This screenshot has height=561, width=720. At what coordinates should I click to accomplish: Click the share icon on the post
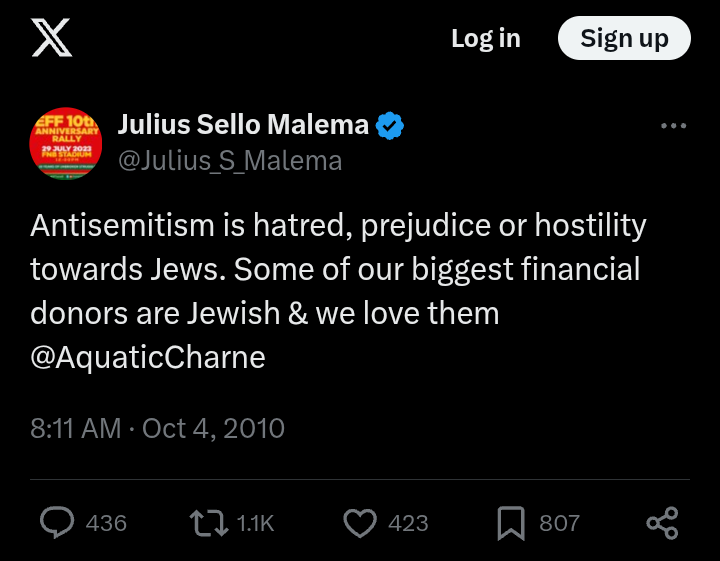coord(662,522)
